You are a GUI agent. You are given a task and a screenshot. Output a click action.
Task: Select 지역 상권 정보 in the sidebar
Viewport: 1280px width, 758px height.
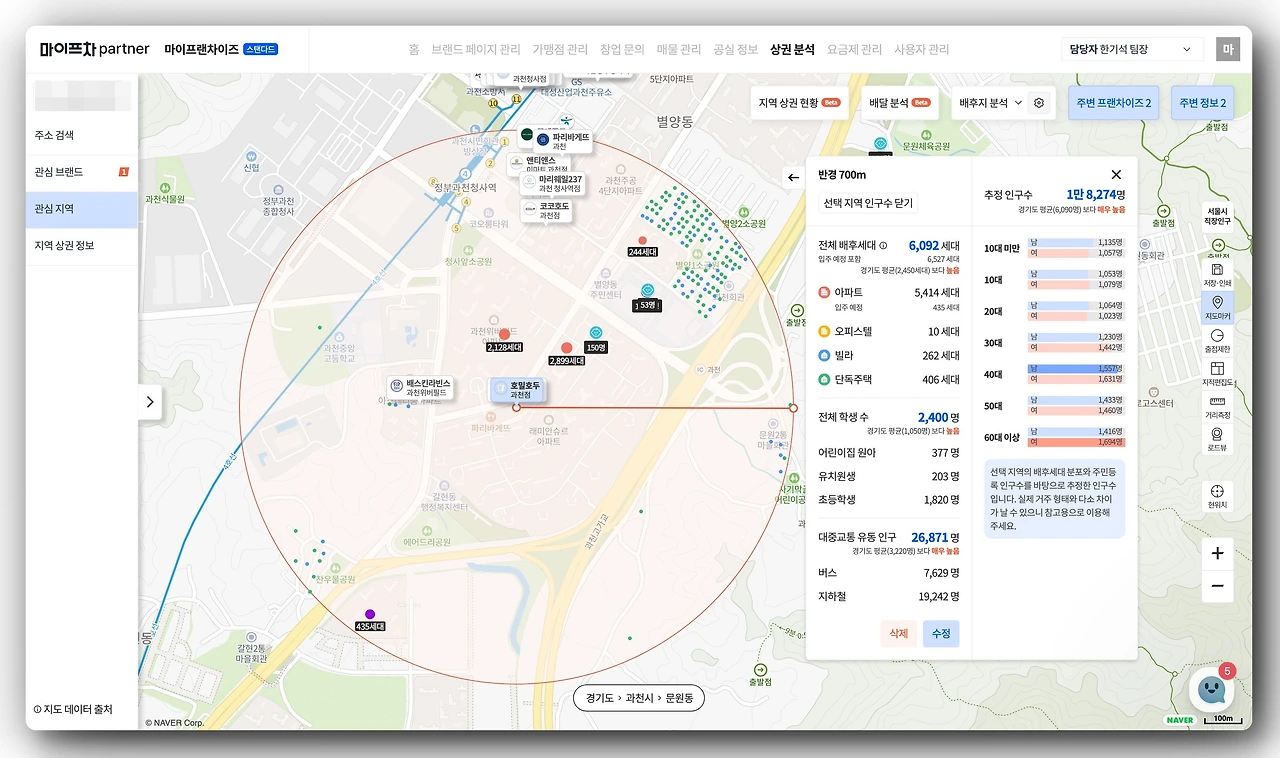(x=82, y=246)
